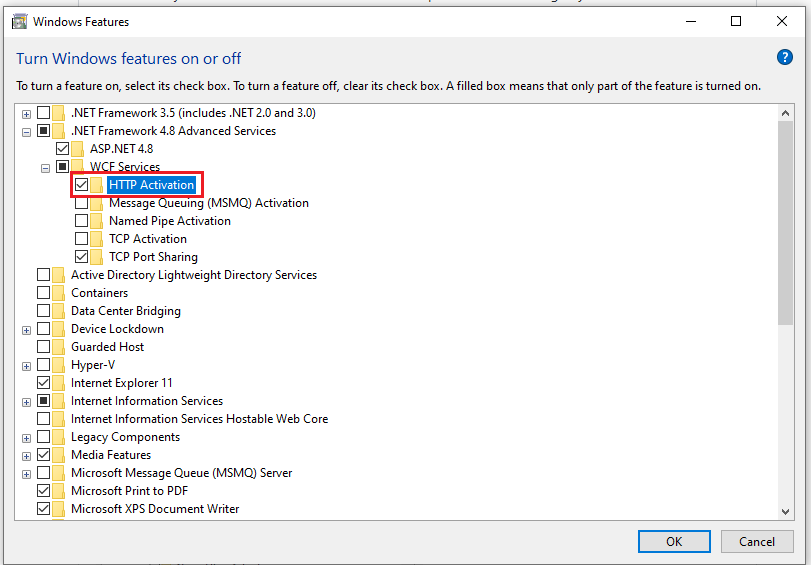The image size is (811, 565).
Task: Expand Internet Information Services node
Action: click(x=26, y=403)
